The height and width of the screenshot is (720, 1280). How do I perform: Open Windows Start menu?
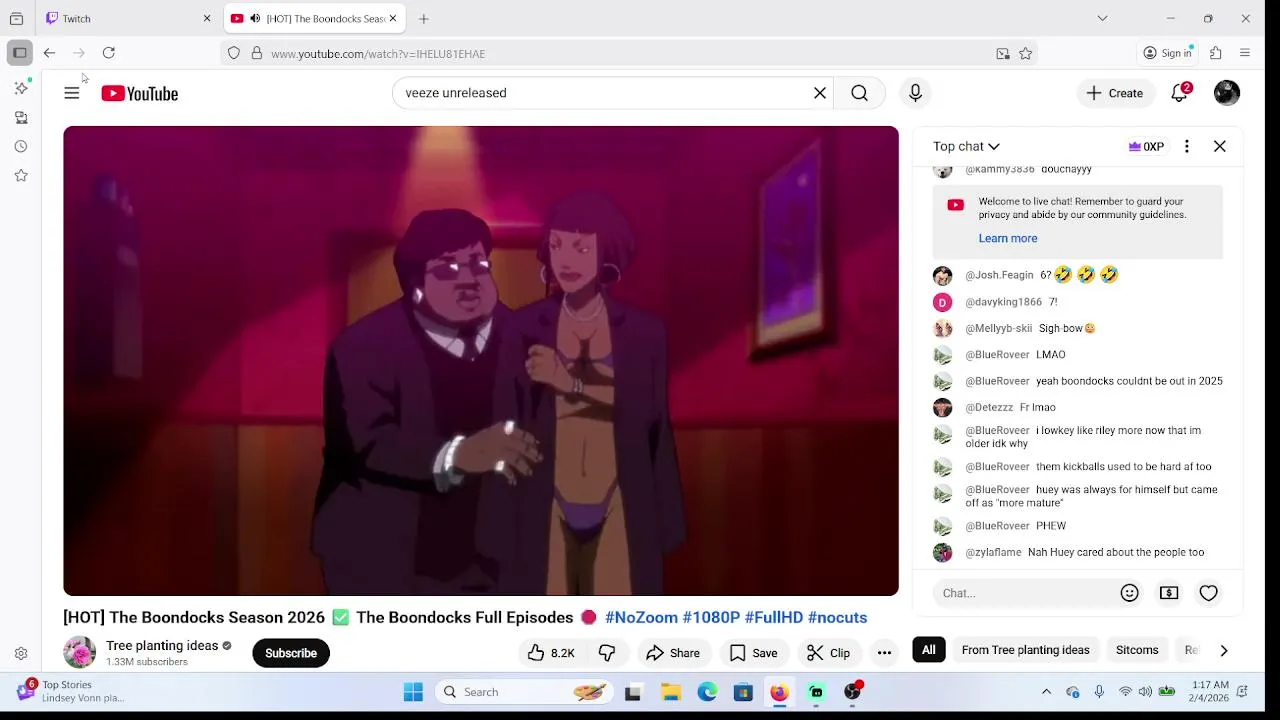(x=413, y=692)
